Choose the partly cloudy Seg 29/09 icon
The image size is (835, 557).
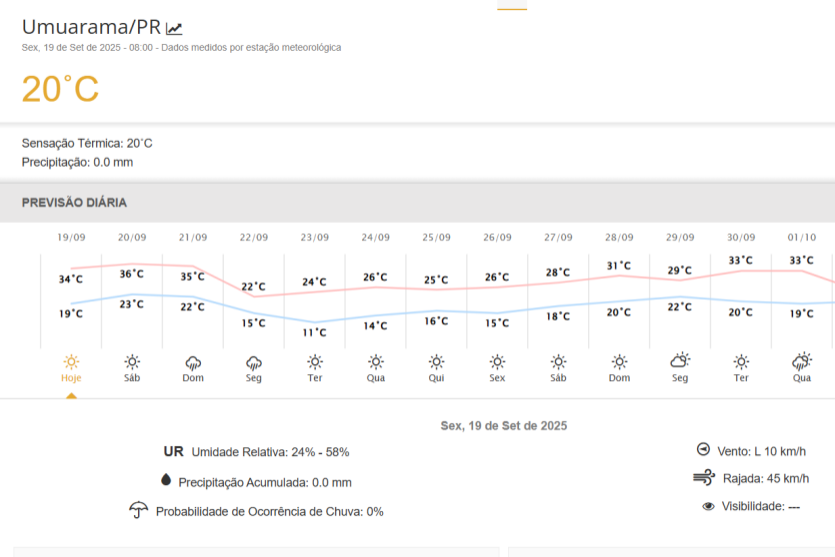[x=680, y=360]
